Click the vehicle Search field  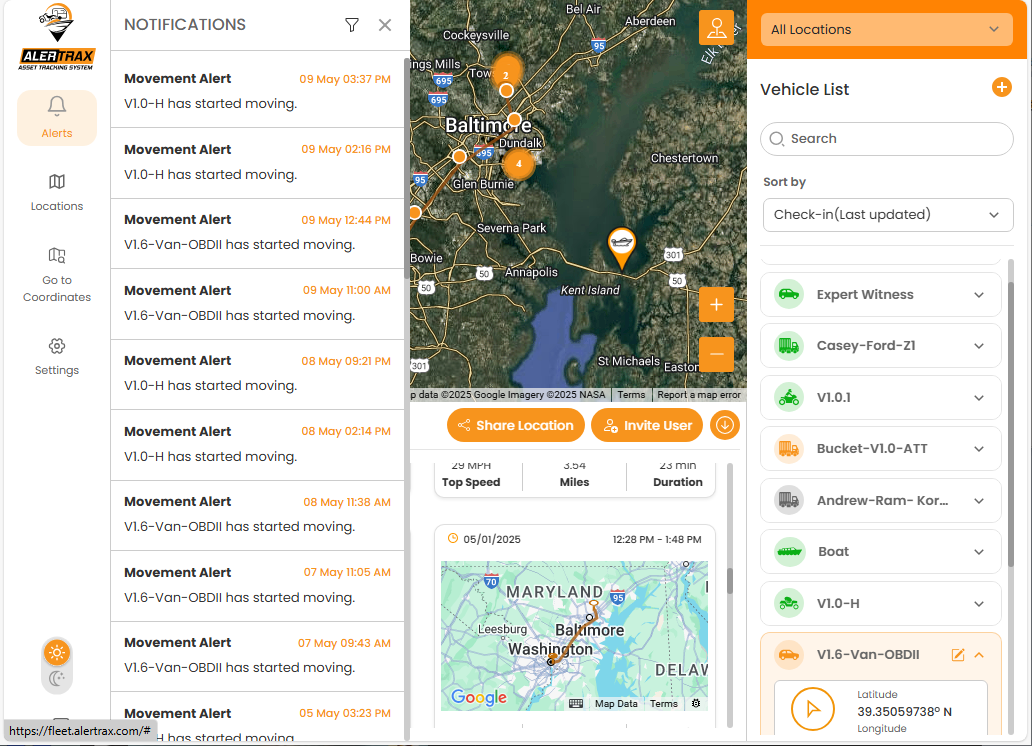coord(887,139)
